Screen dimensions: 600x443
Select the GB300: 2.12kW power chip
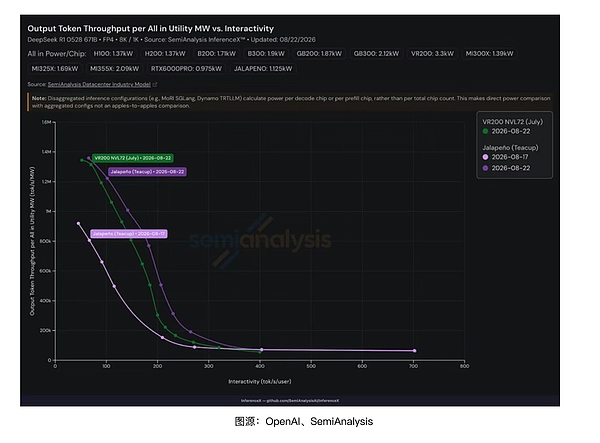(x=376, y=54)
